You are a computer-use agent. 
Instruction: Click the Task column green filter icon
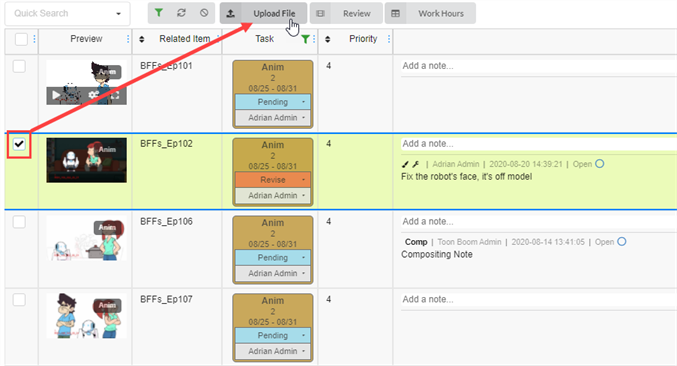[305, 39]
